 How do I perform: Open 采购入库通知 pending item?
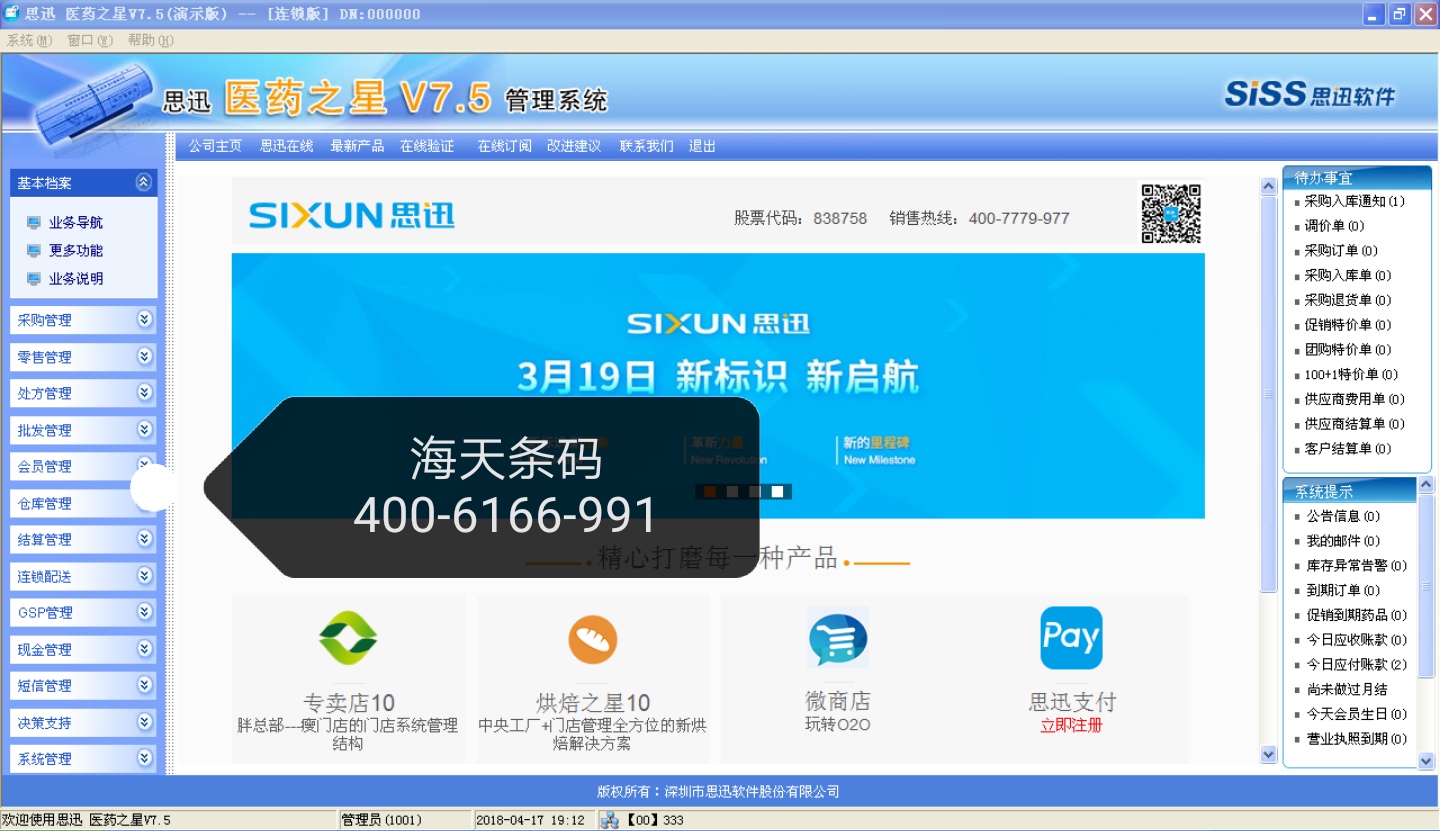click(1353, 201)
